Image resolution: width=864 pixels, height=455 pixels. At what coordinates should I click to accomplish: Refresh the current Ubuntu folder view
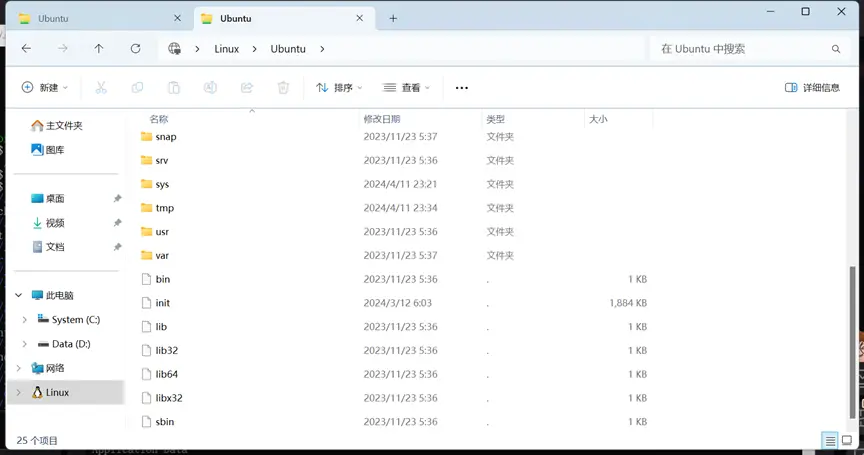[135, 48]
